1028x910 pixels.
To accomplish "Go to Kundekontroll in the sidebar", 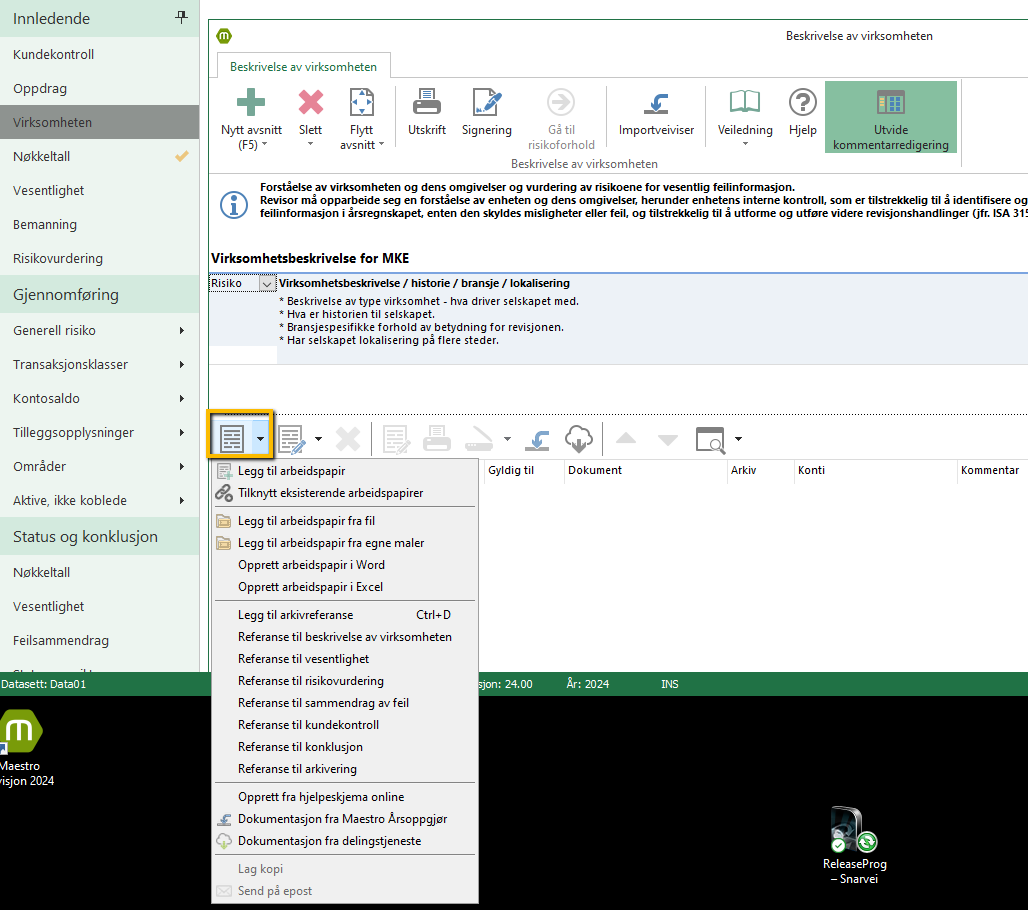I will click(x=100, y=54).
